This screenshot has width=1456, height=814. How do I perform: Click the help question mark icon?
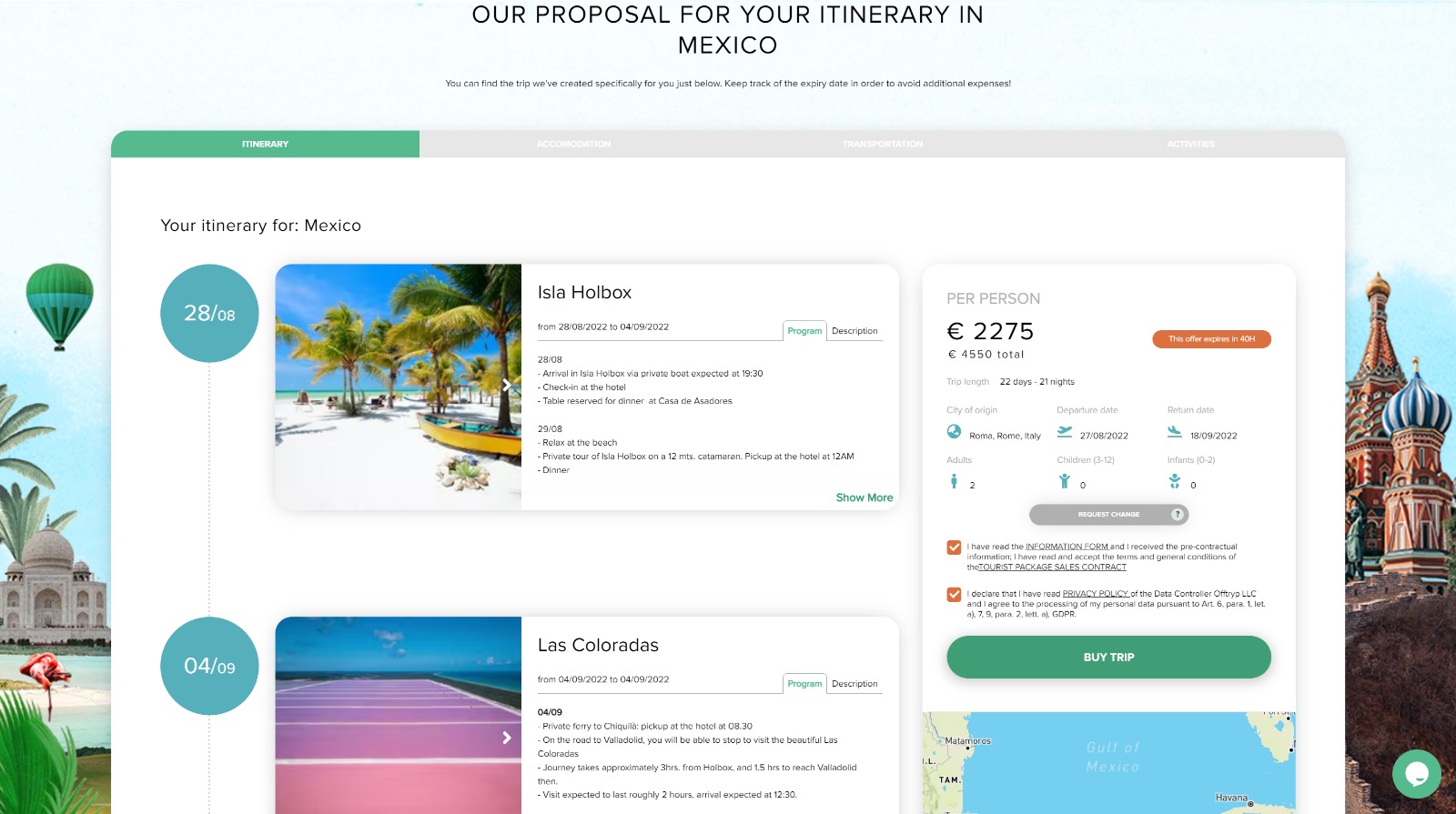pos(1178,515)
